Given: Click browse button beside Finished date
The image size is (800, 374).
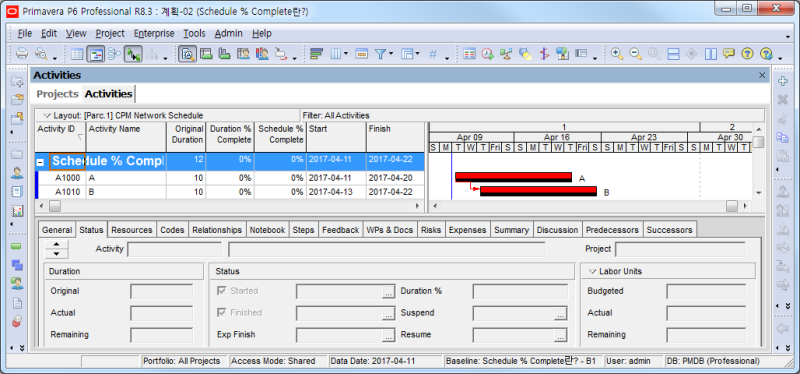Looking at the screenshot, I should pos(389,315).
